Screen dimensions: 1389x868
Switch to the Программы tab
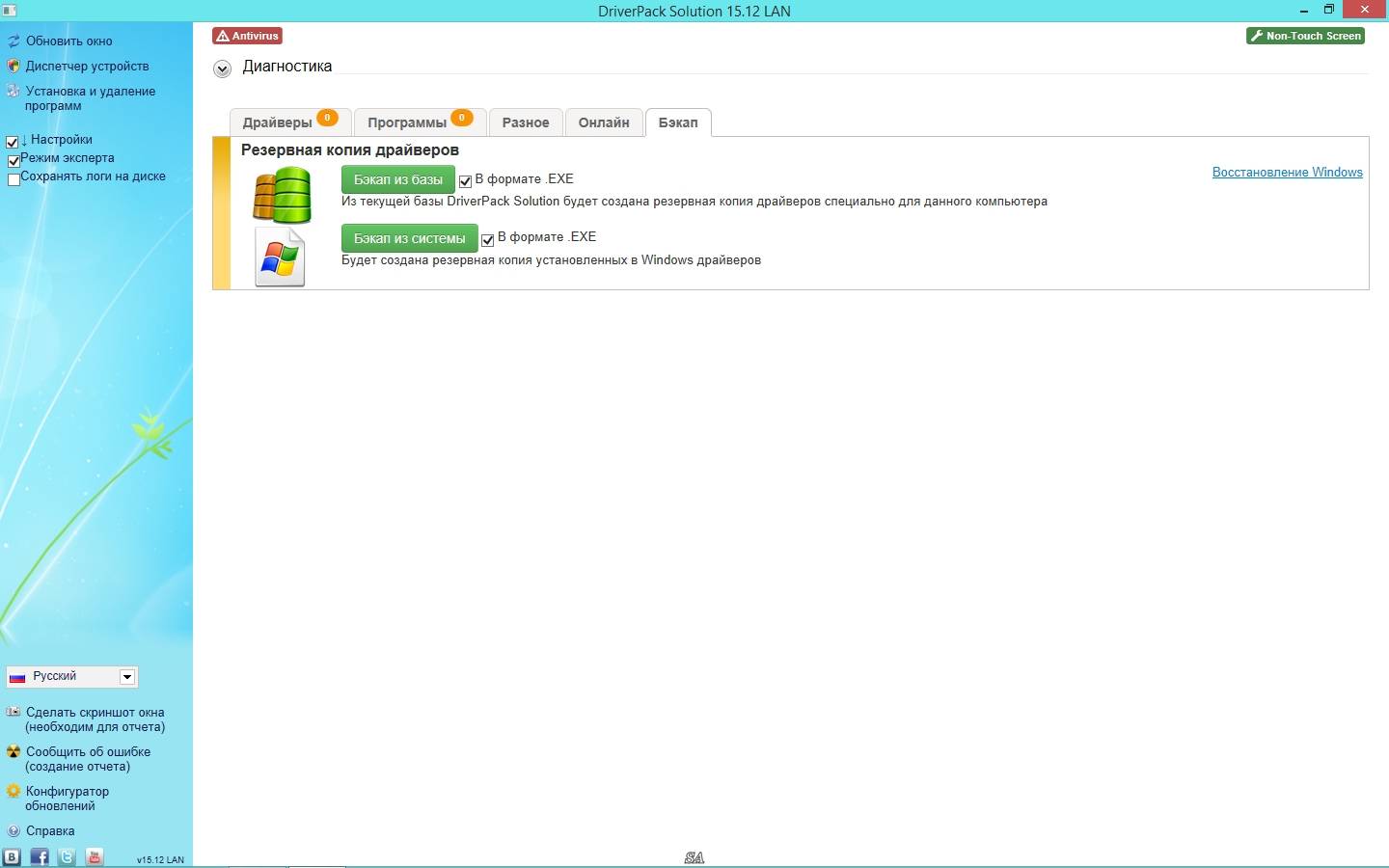[420, 122]
